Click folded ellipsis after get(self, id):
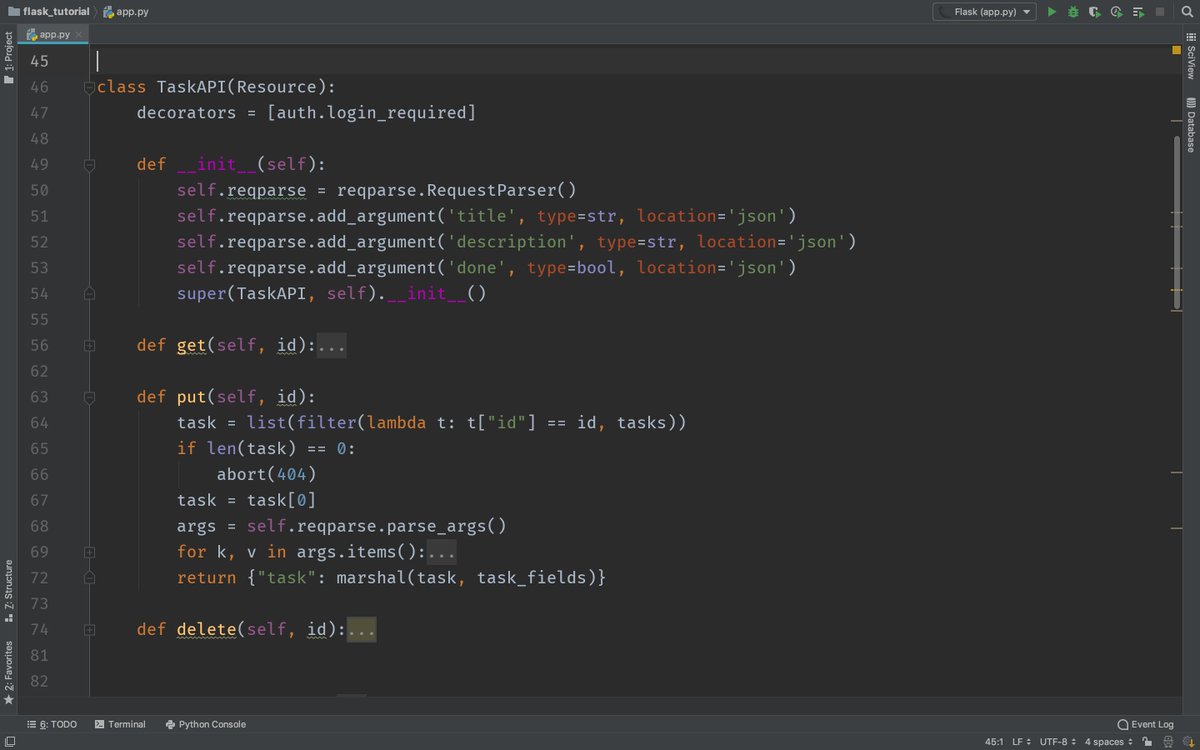This screenshot has height=750, width=1200. pos(331,345)
